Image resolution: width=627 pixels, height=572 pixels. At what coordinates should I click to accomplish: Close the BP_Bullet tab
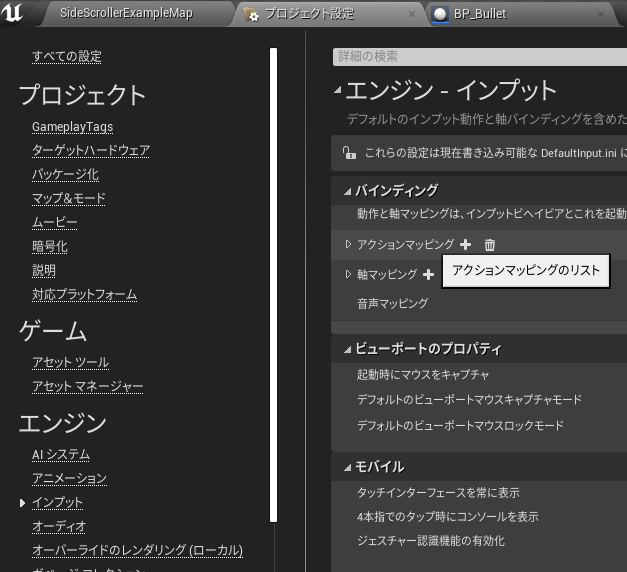[601, 14]
